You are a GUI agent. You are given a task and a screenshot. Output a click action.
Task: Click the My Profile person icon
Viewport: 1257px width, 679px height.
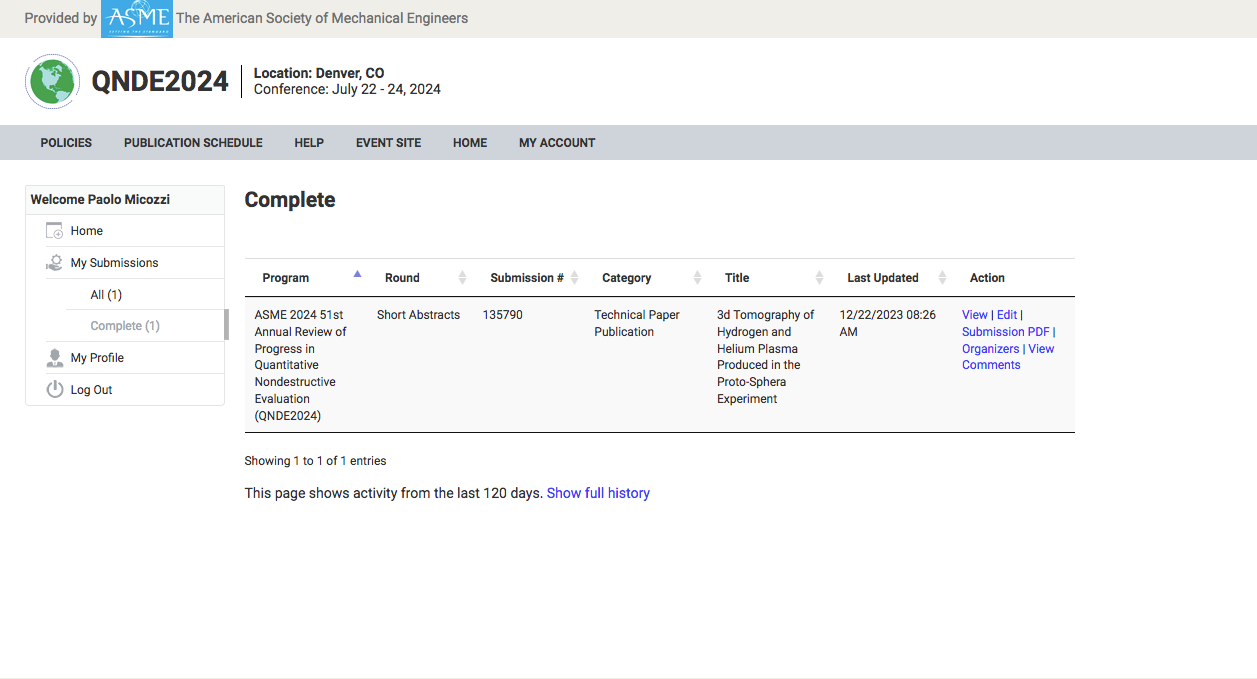coord(55,358)
